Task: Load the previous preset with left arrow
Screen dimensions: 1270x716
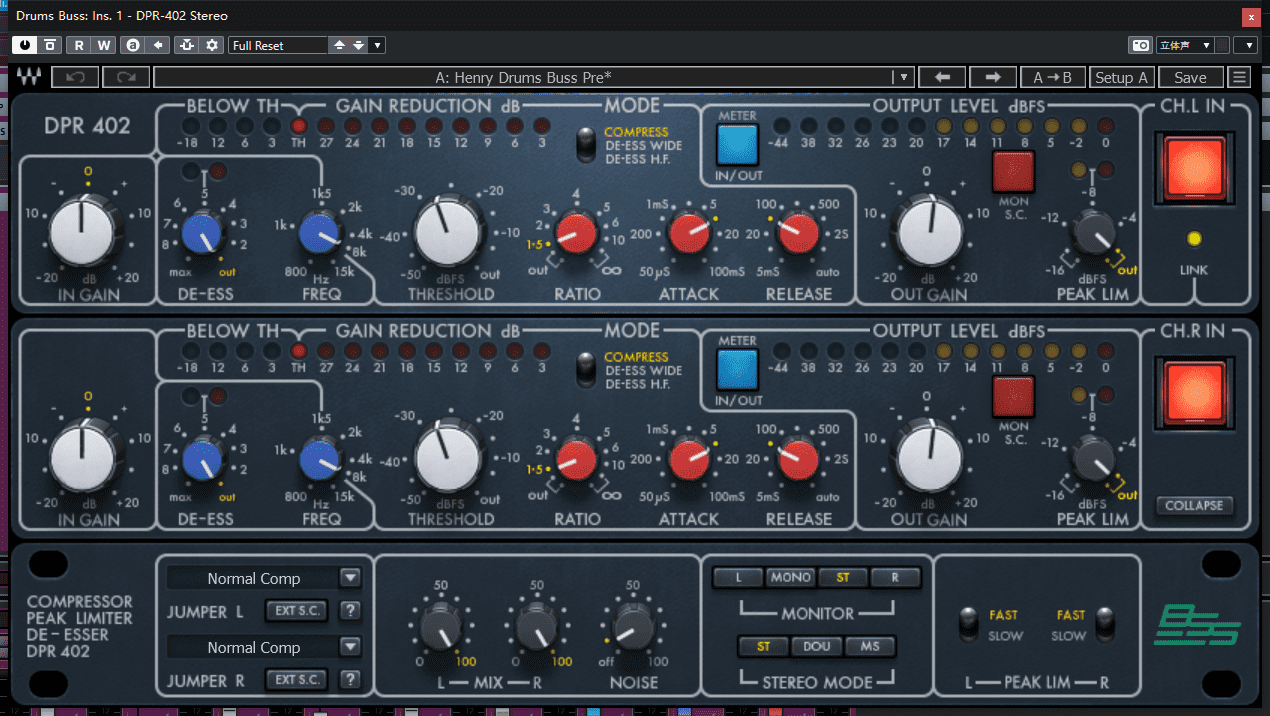Action: pyautogui.click(x=942, y=77)
